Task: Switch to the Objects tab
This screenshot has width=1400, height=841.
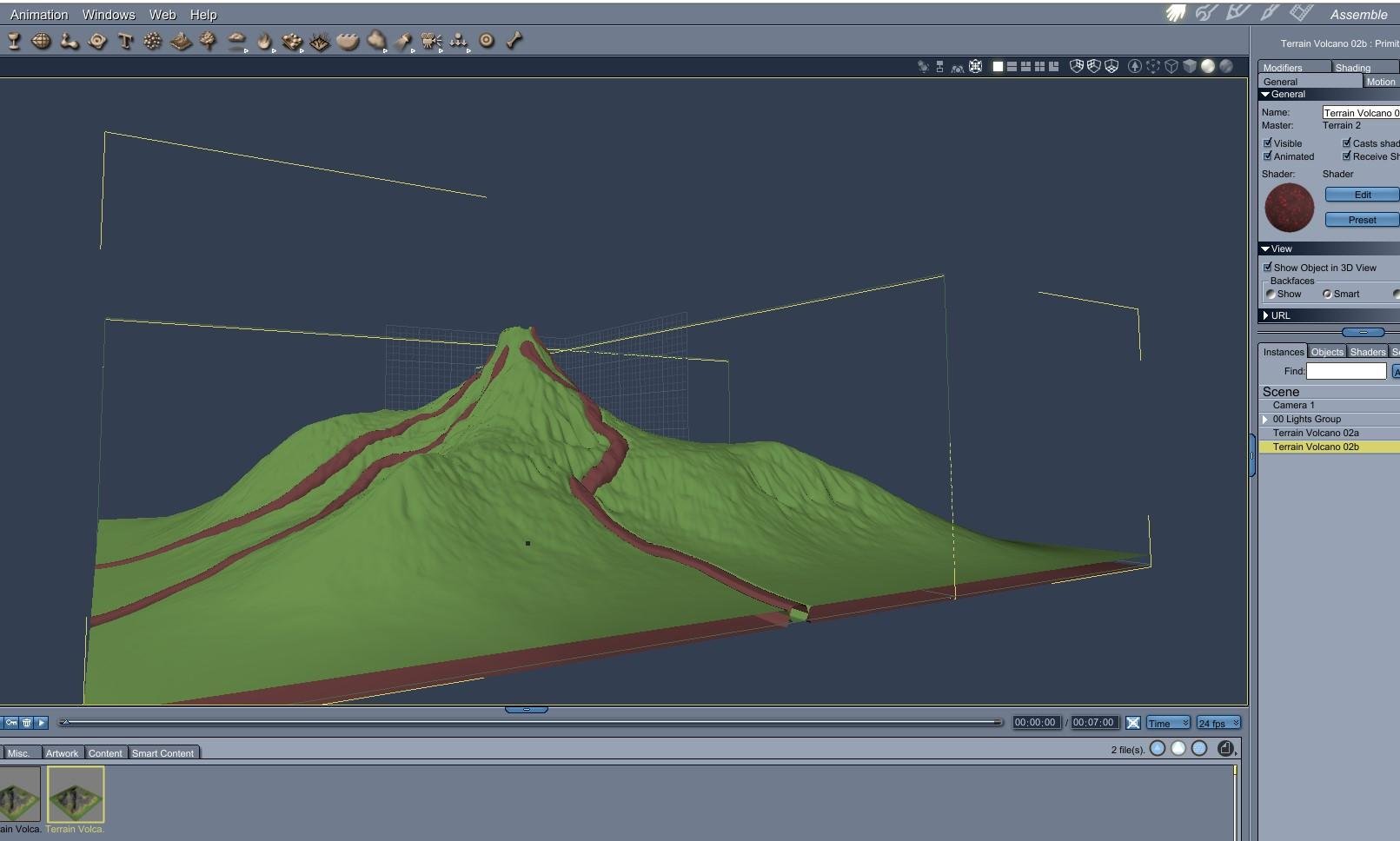Action: point(1327,352)
